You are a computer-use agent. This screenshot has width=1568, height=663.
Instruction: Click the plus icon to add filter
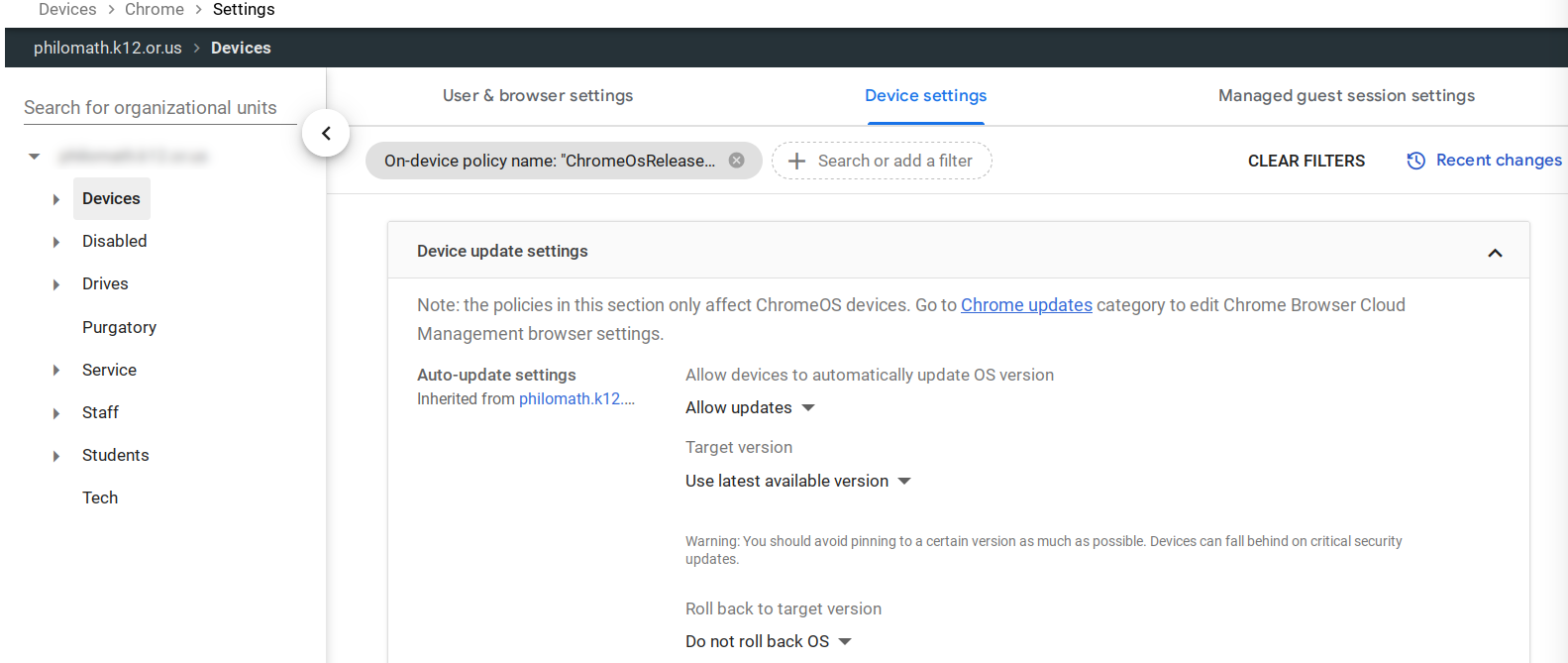point(796,161)
